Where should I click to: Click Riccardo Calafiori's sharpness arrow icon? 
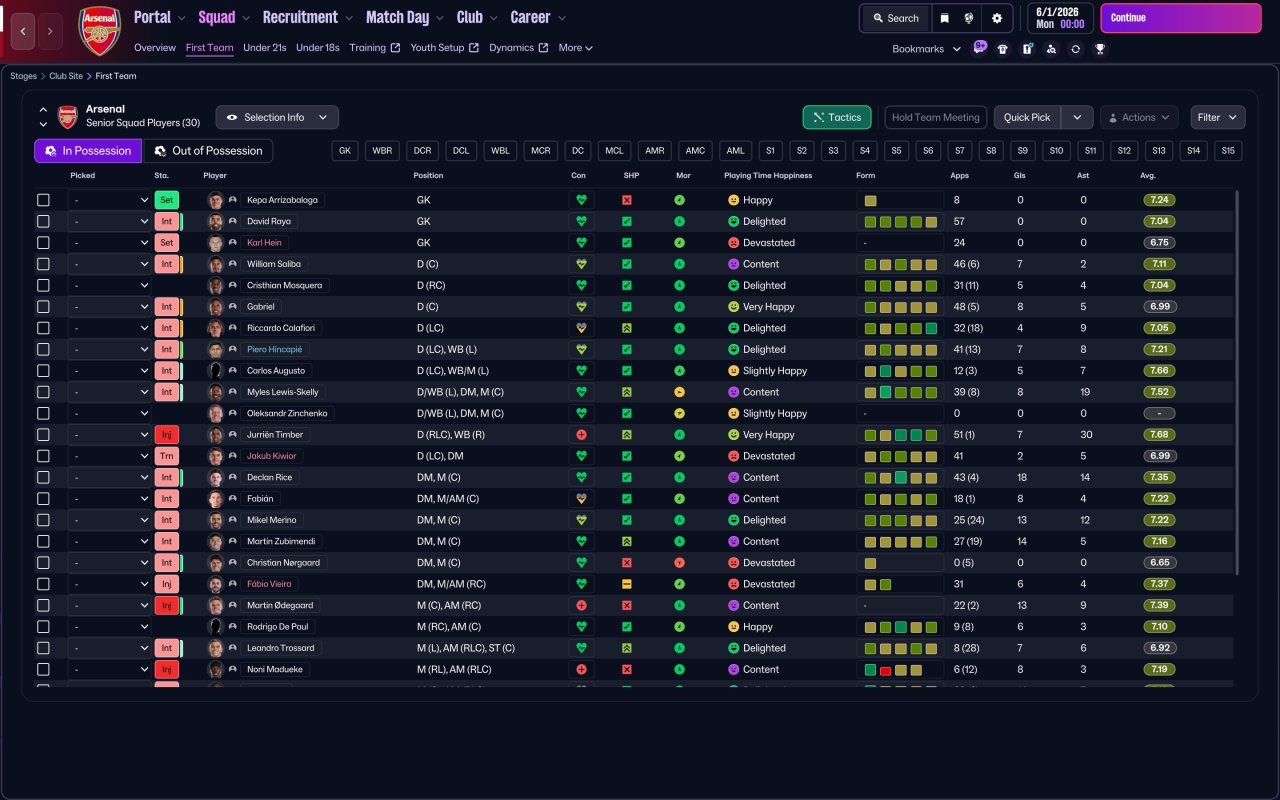627,328
